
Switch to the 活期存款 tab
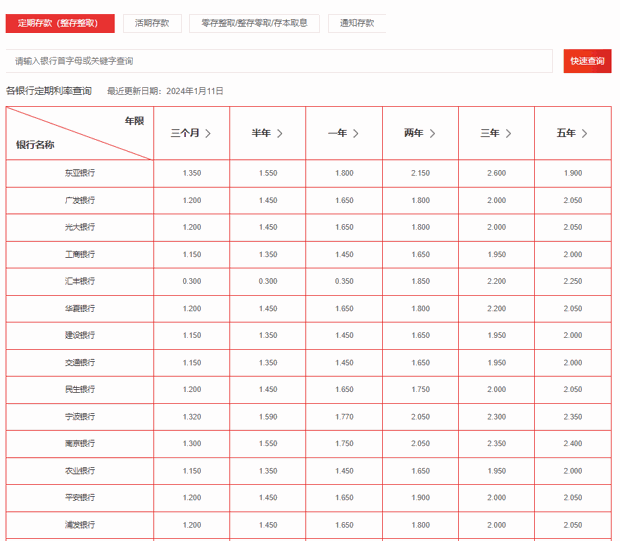coord(152,23)
